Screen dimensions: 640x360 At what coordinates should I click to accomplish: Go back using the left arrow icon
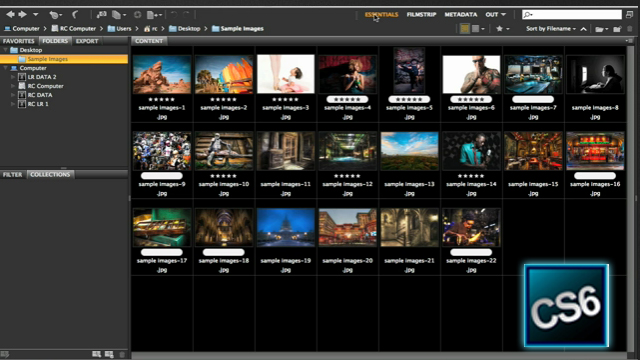[10, 15]
